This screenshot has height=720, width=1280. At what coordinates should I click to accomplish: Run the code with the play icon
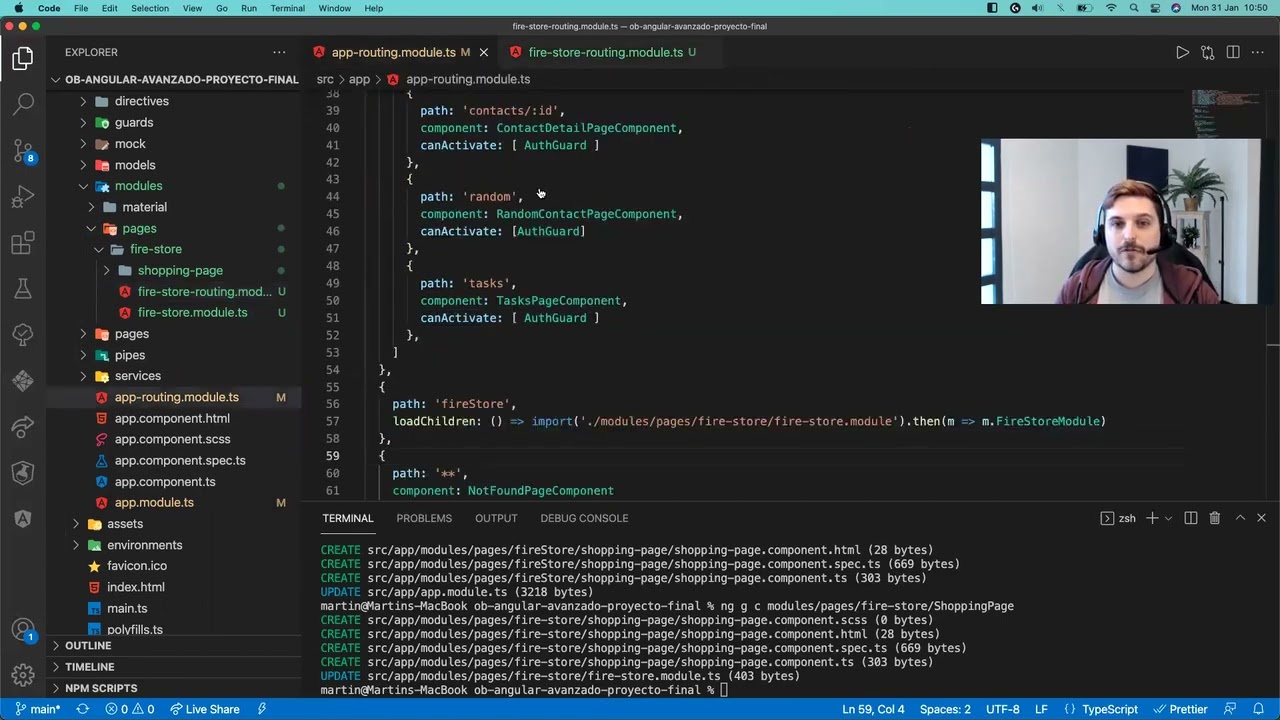[1182, 52]
